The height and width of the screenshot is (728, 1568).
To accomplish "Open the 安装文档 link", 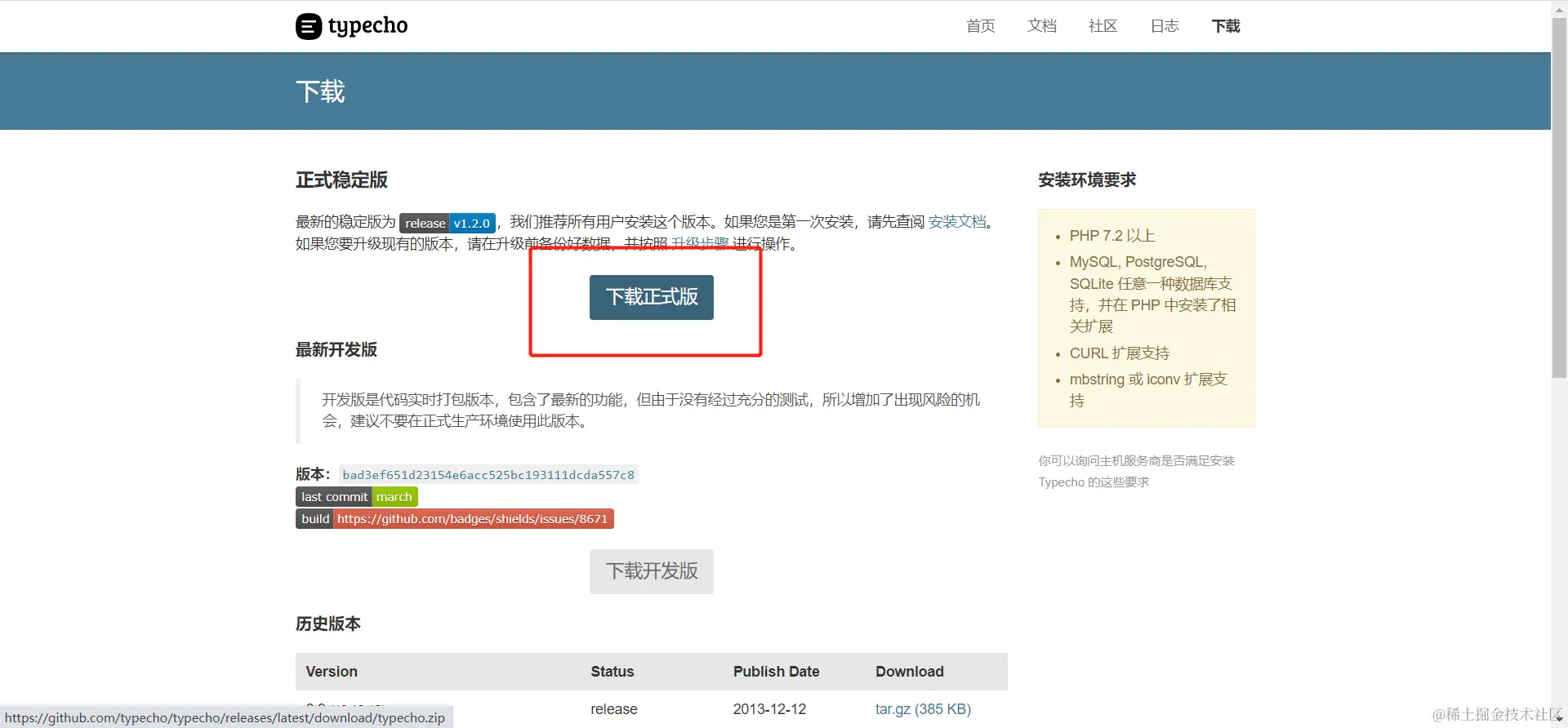I will click(957, 222).
